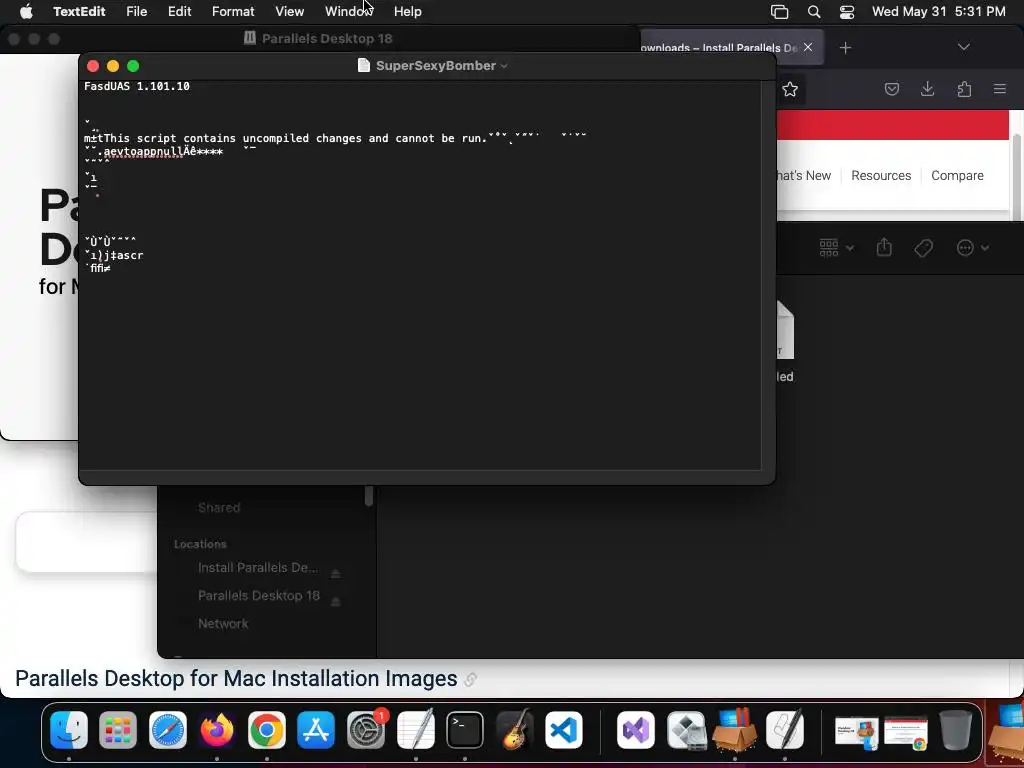This screenshot has width=1024, height=768.
Task: Open the Finder Action ellipsis menu
Action: 972,248
